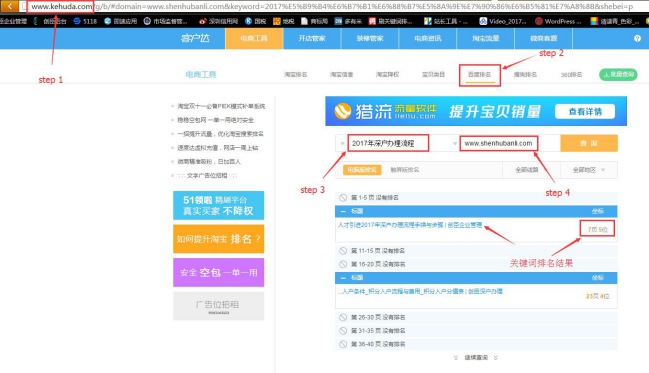This screenshot has height=373, width=649.
Task: Click the help question mark icon
Action: [637, 39]
